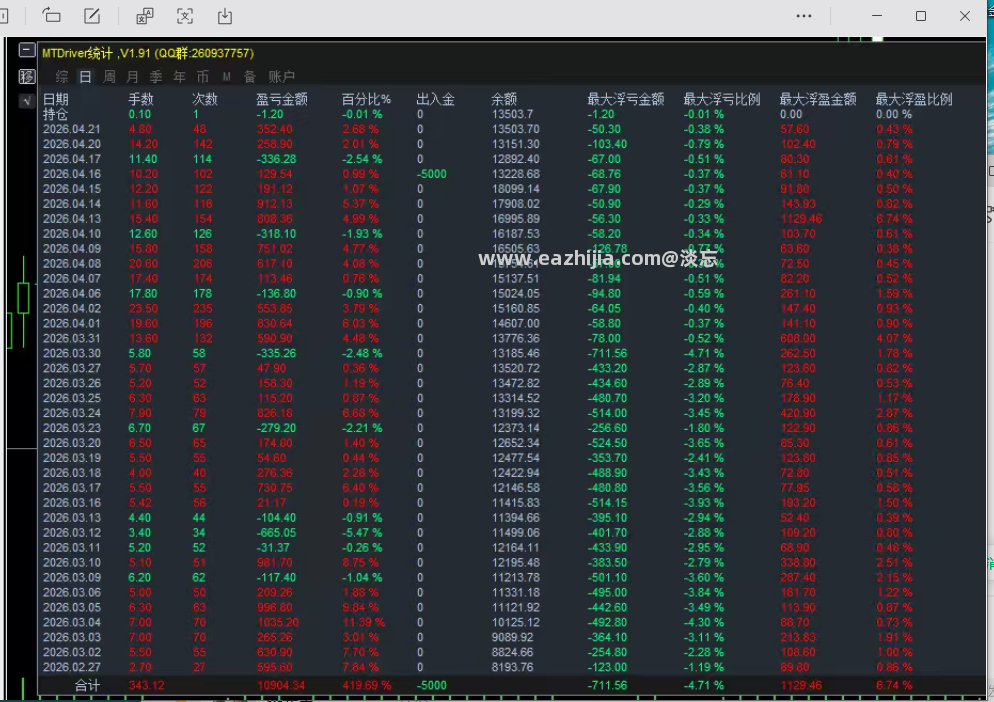This screenshot has width=994, height=702.
Task: Click the translate image text icon
Action: tap(145, 16)
